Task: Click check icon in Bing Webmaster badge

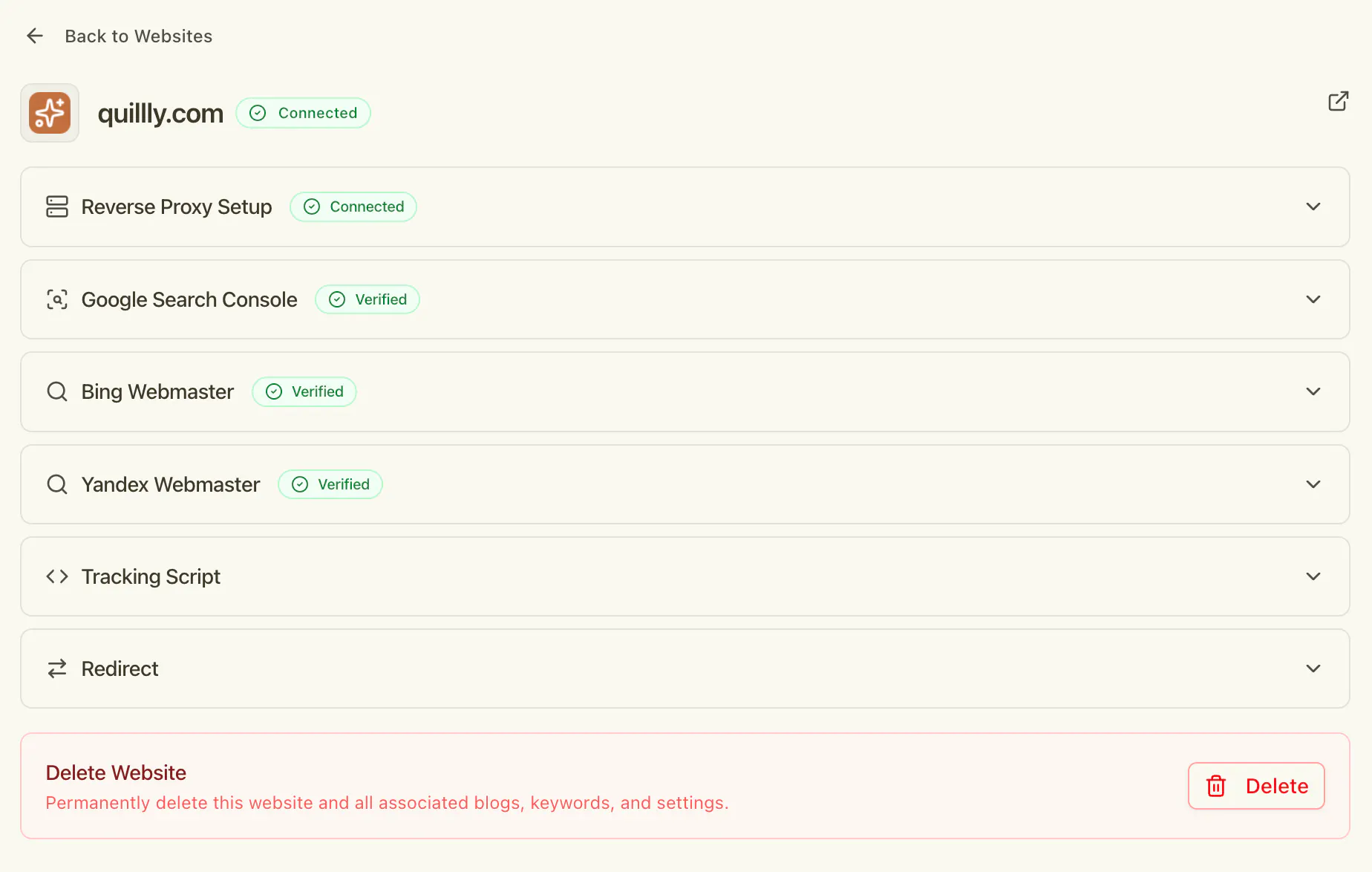Action: tap(274, 391)
